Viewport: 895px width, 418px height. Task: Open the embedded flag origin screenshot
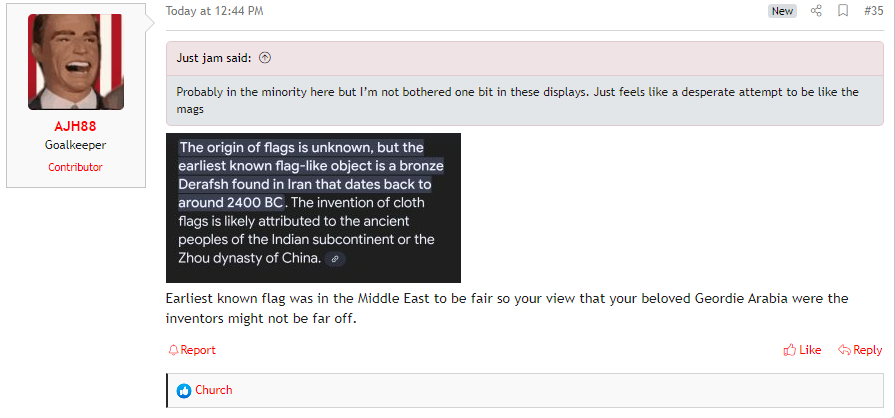[x=313, y=208]
